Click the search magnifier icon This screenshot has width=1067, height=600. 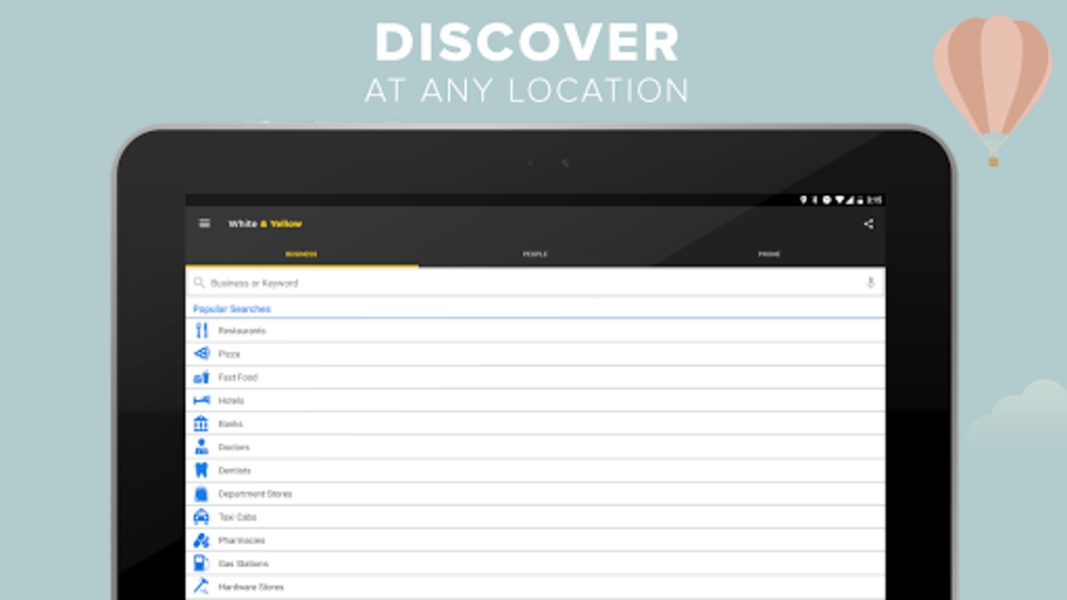pos(199,282)
